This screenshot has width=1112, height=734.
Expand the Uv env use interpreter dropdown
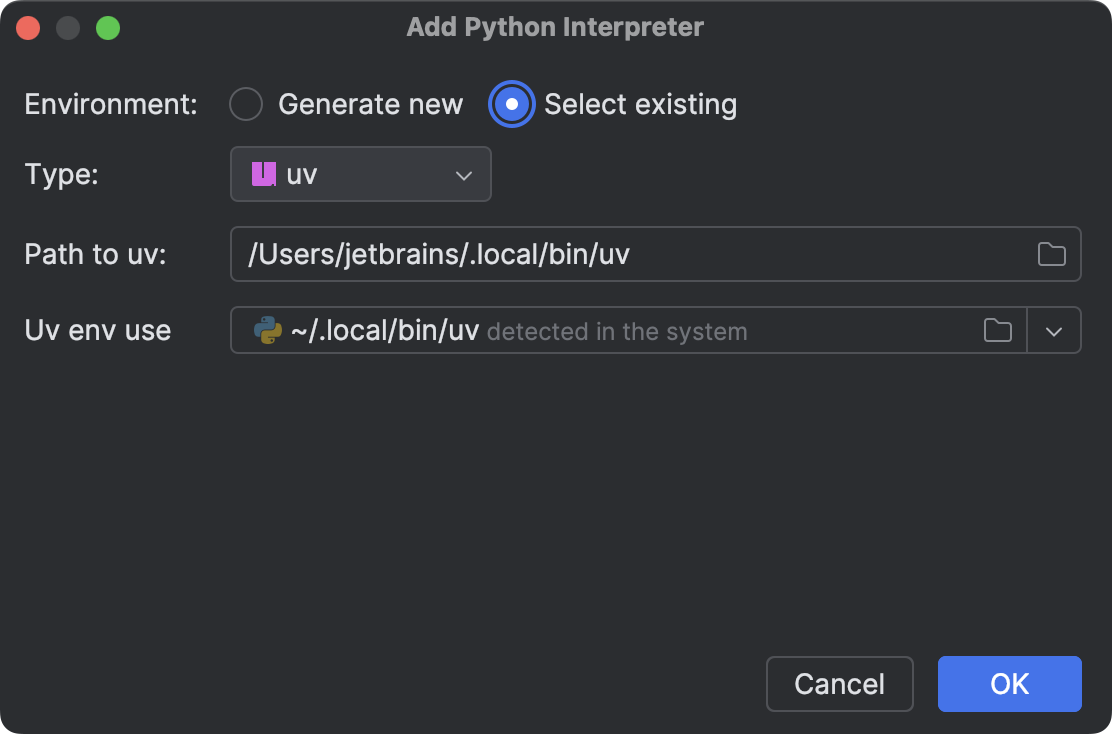coord(1054,330)
